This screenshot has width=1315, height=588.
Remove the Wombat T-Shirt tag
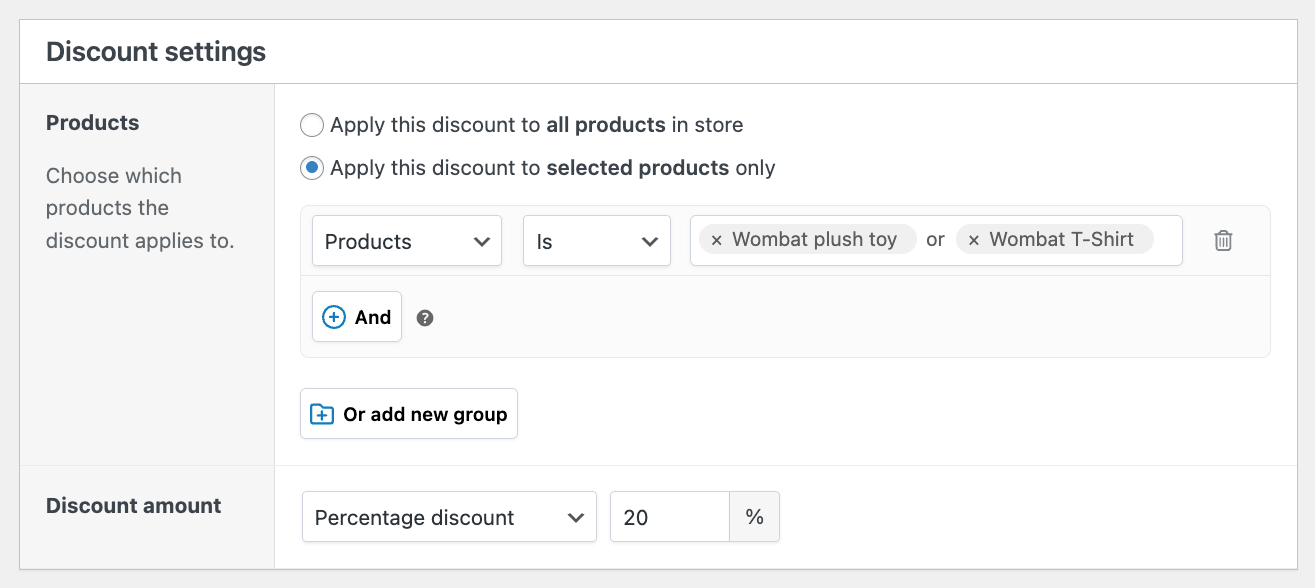pos(973,240)
